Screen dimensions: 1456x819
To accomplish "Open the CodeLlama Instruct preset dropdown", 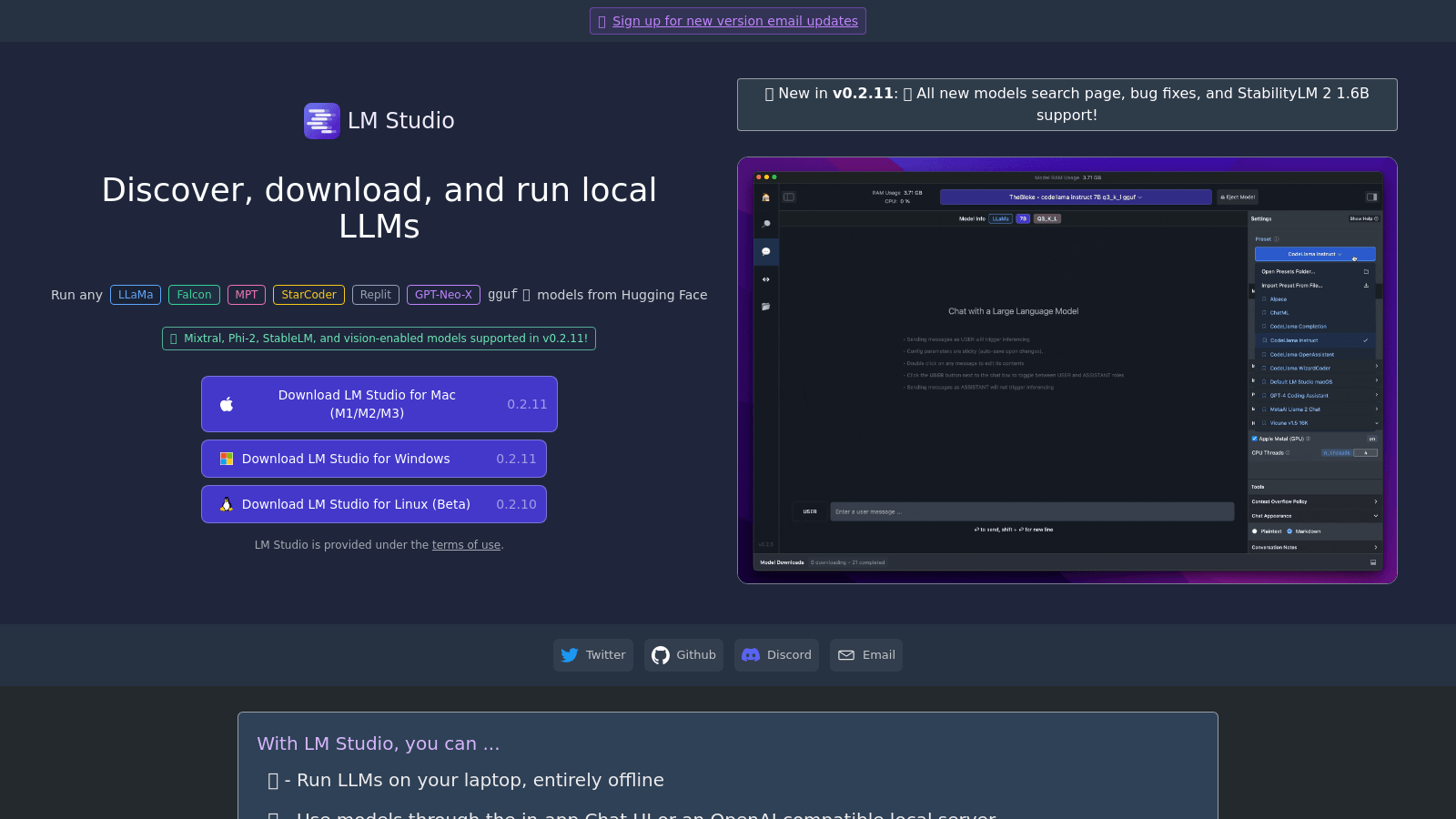I will point(1315,254).
